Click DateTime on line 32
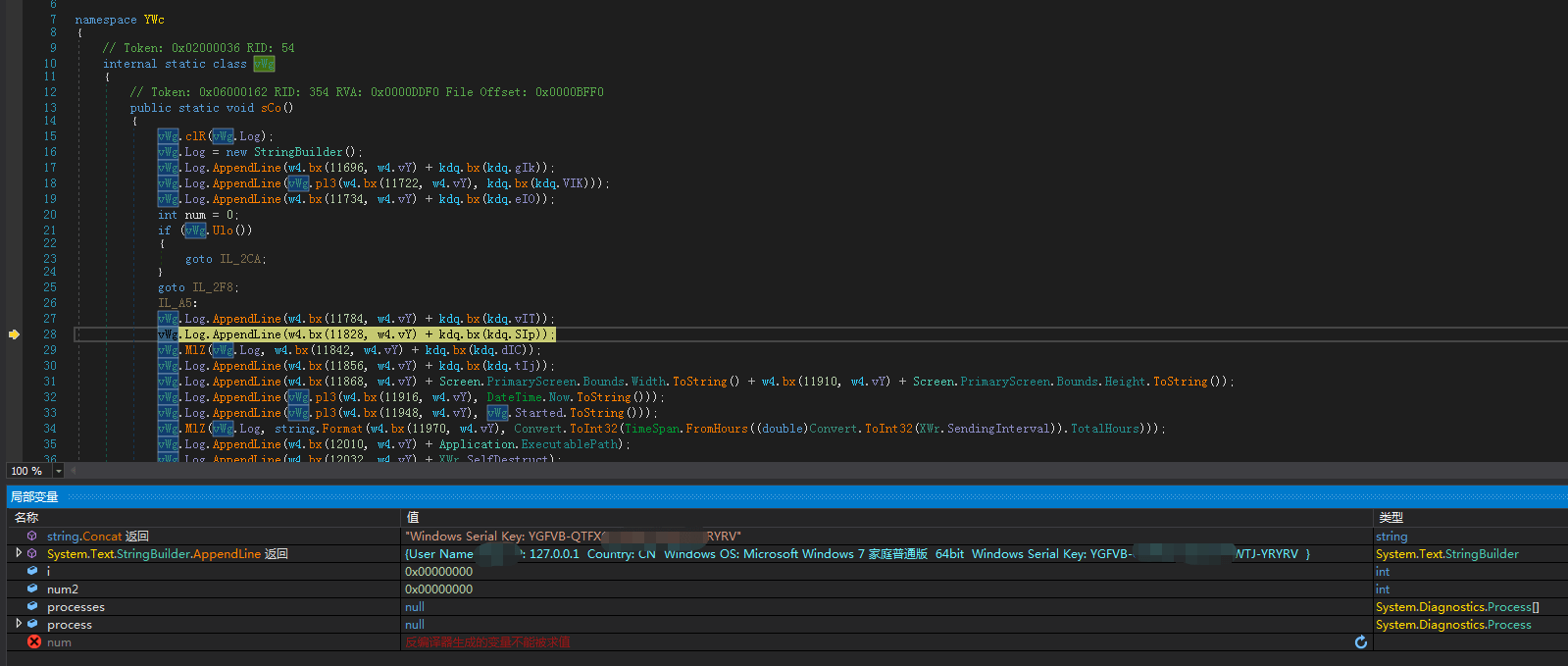Screen dimensions: 1568x666 coord(514,397)
